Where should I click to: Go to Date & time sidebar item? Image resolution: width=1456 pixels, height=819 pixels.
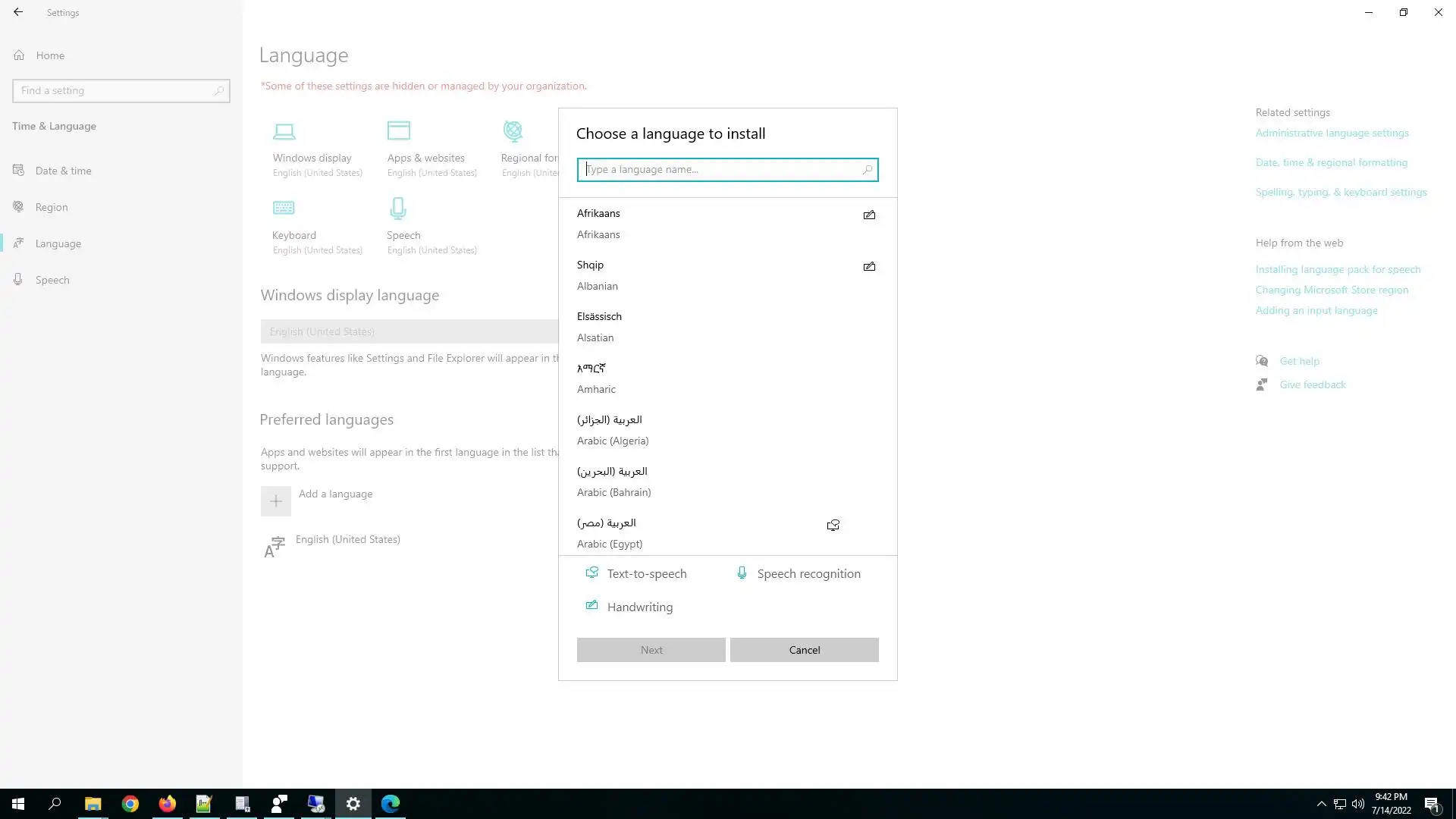pos(63,171)
